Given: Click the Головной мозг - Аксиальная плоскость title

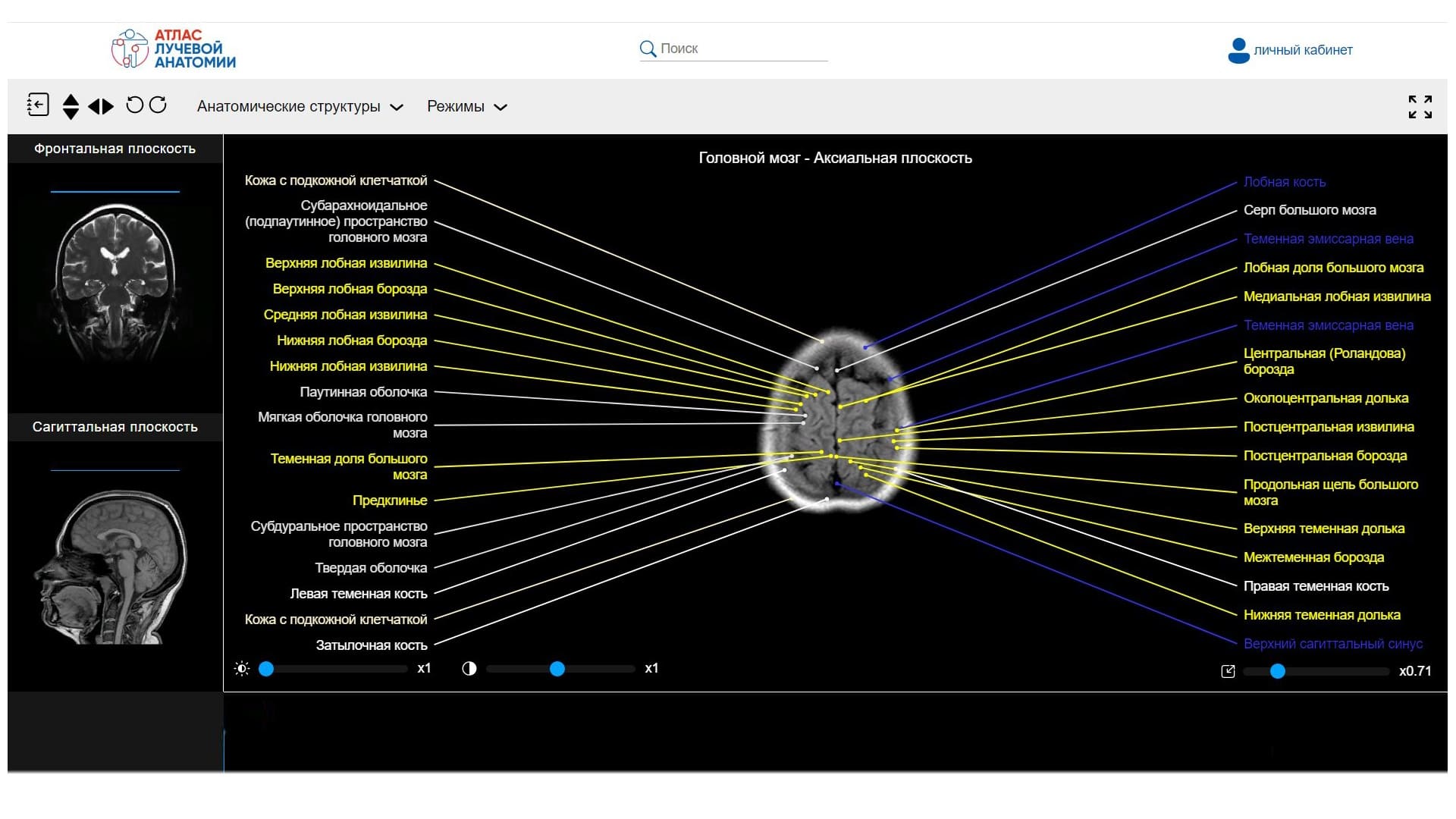Looking at the screenshot, I should point(835,158).
